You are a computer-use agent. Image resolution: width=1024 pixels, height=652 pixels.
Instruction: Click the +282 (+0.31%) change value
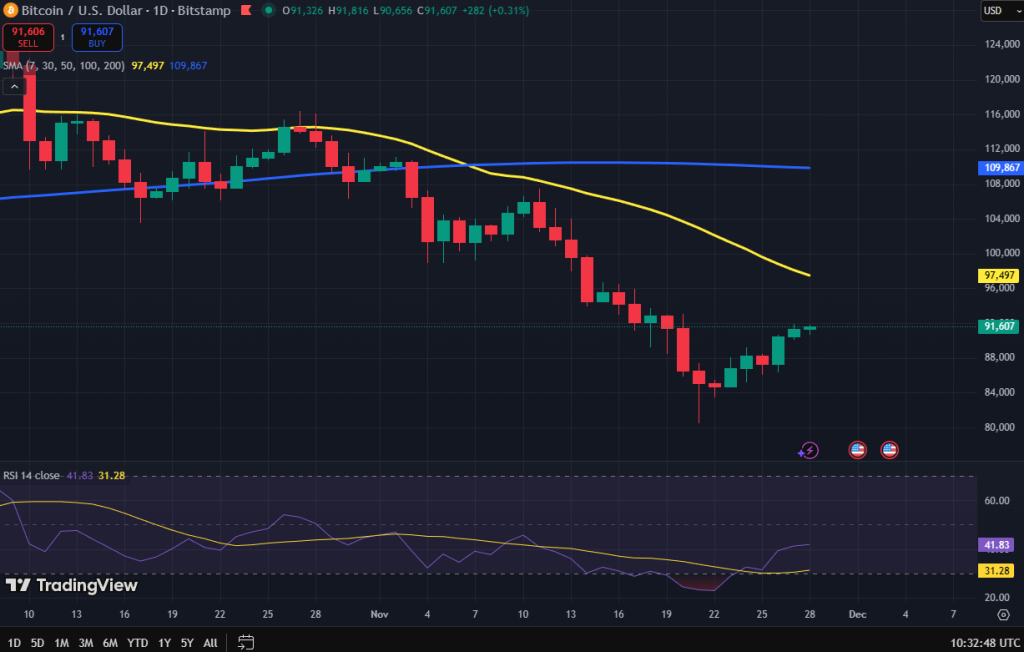coord(495,10)
